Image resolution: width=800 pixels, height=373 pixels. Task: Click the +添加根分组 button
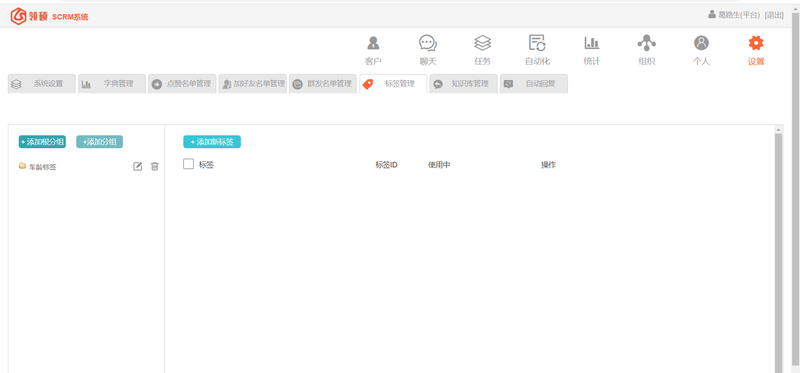tap(42, 142)
